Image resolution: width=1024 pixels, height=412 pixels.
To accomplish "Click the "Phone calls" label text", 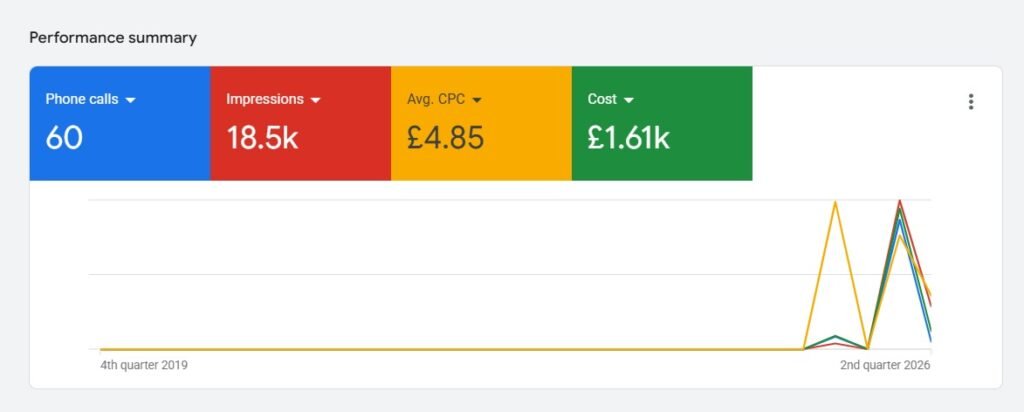I will [82, 100].
